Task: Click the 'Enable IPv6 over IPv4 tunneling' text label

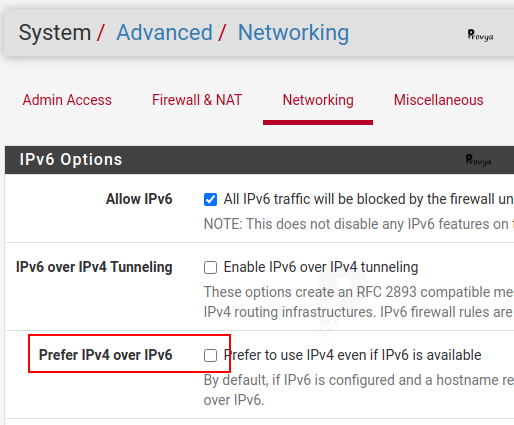Action: tap(321, 267)
